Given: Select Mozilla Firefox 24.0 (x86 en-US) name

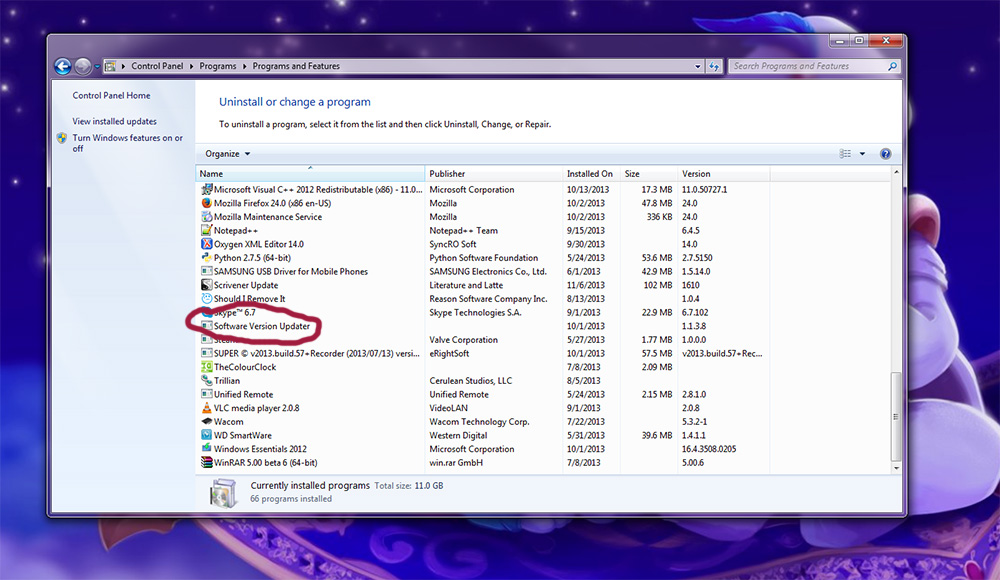Looking at the screenshot, I should pyautogui.click(x=272, y=203).
